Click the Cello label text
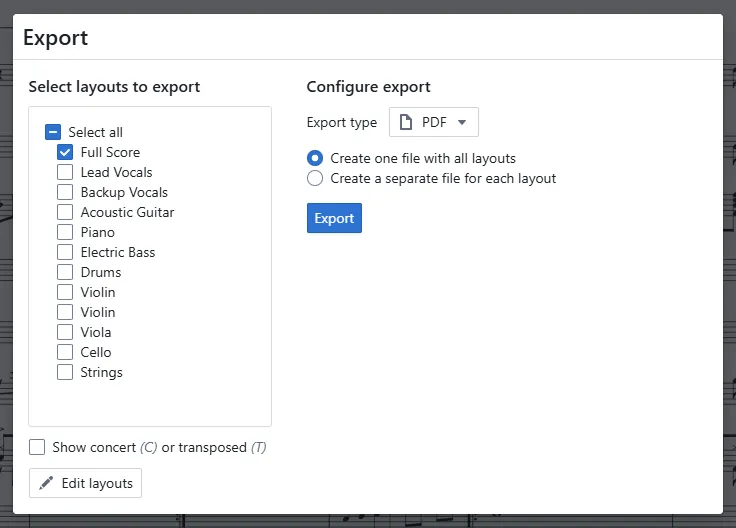 coord(96,352)
